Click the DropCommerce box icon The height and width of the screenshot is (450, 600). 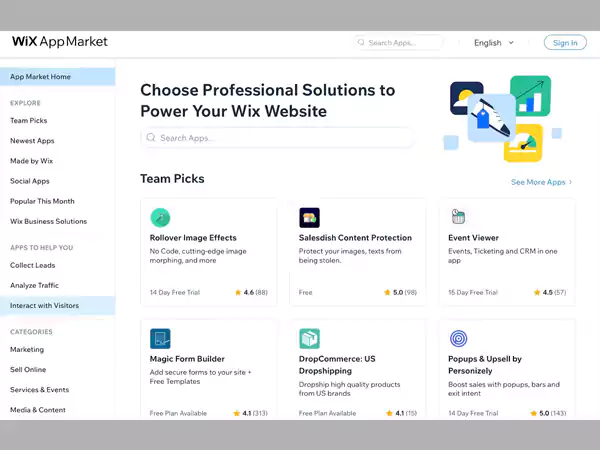pyautogui.click(x=309, y=339)
